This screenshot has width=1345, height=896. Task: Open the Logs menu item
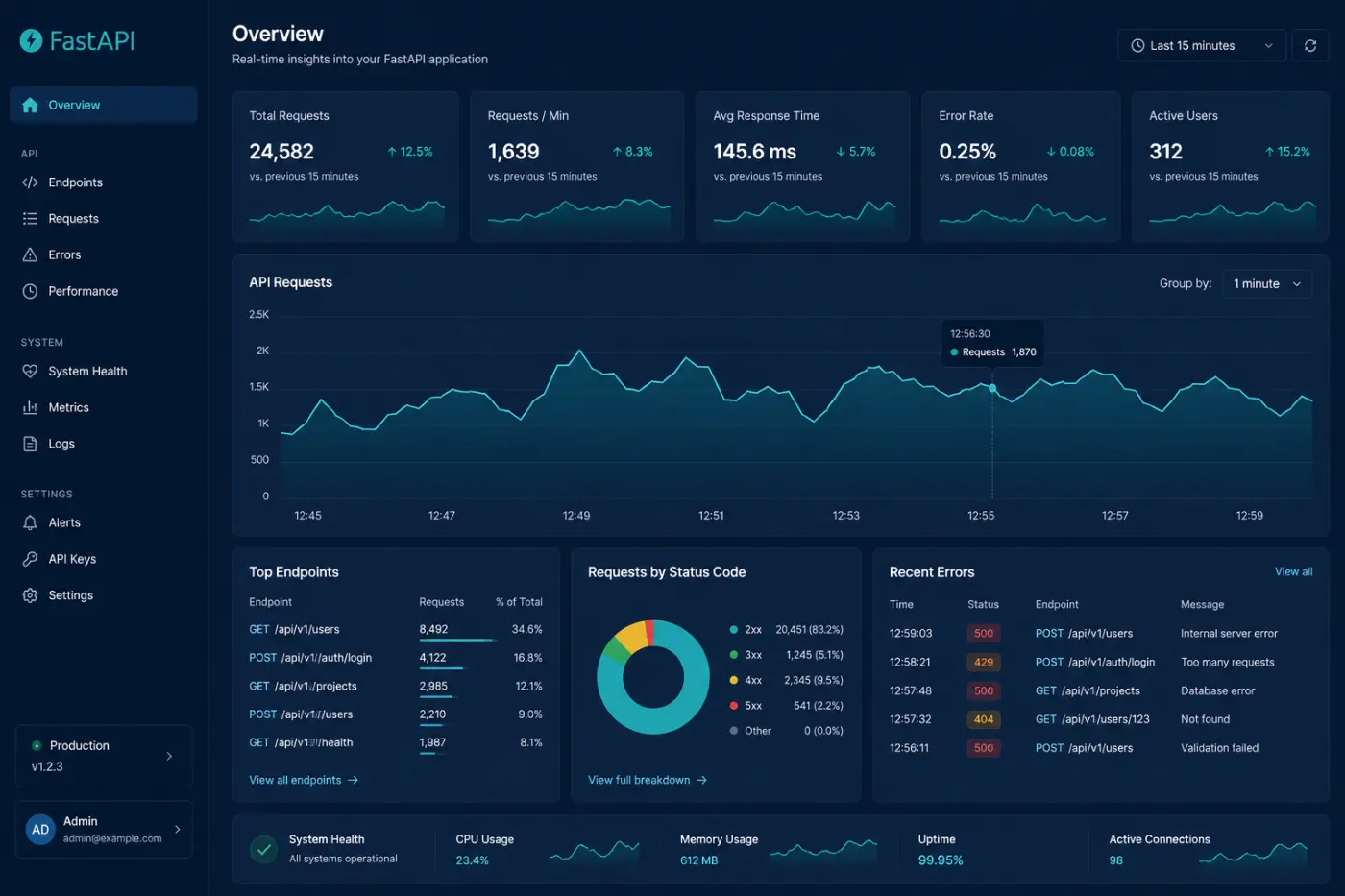coord(104,444)
